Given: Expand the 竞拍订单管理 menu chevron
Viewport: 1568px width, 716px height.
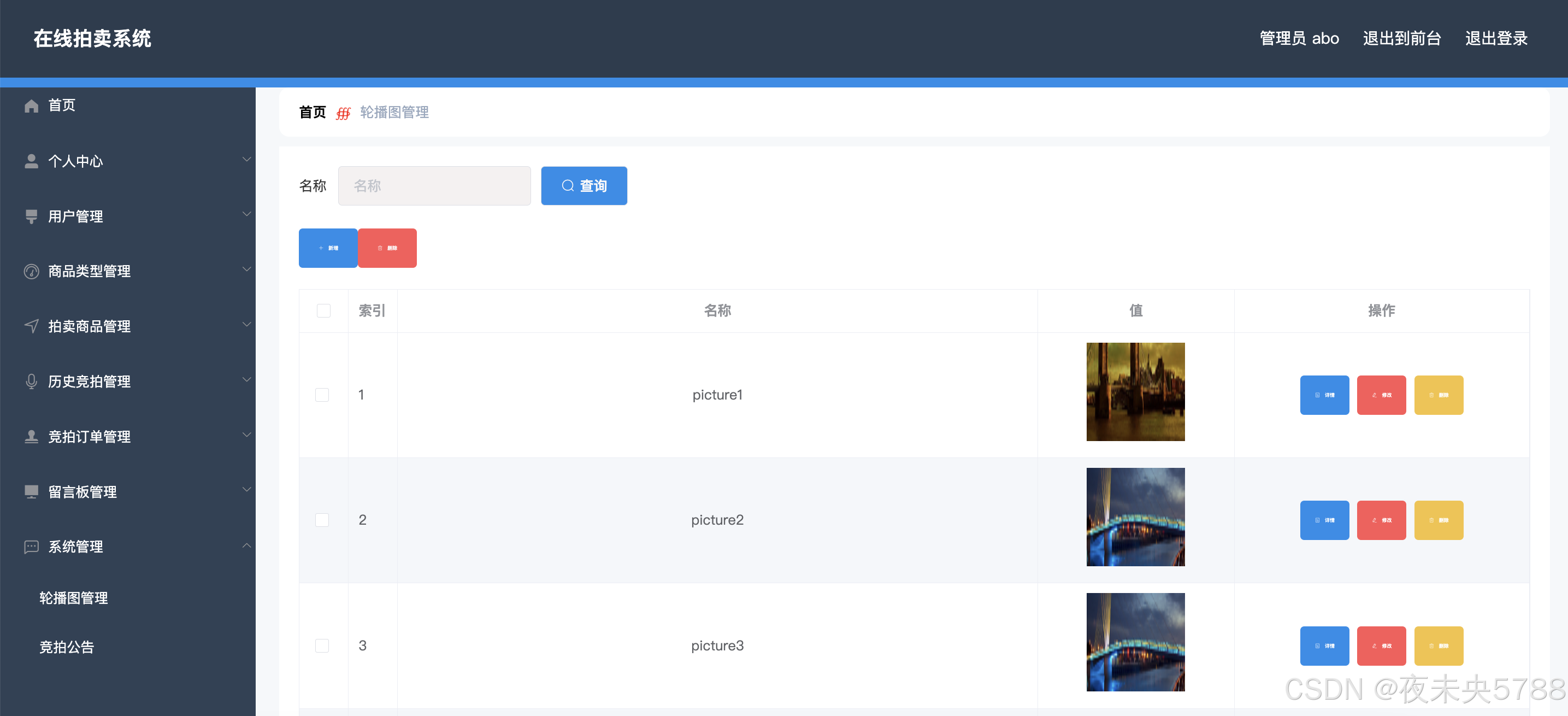Looking at the screenshot, I should click(x=246, y=435).
